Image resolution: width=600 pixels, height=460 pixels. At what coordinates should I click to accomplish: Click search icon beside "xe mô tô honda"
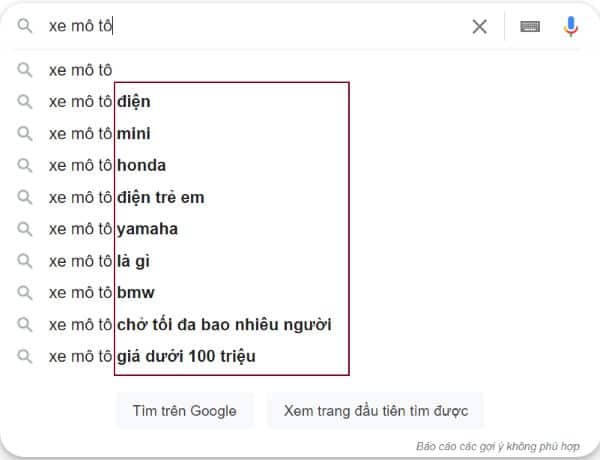26,165
